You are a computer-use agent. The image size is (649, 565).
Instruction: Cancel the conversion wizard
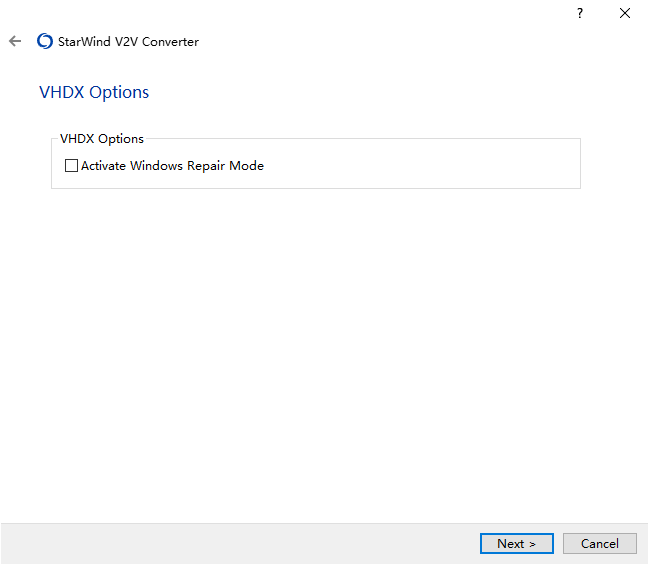point(599,543)
